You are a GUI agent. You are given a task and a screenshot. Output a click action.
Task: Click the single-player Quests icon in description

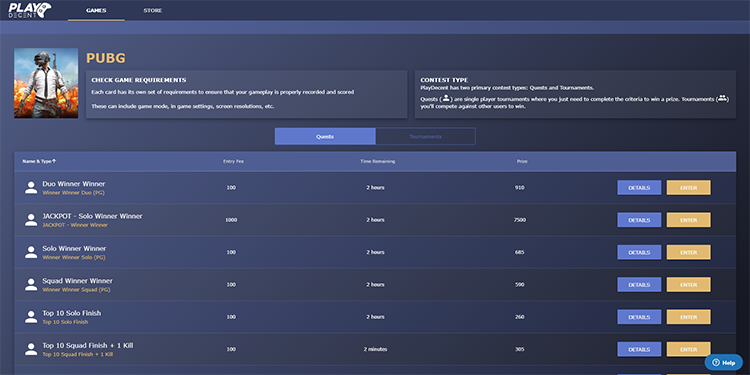point(446,98)
